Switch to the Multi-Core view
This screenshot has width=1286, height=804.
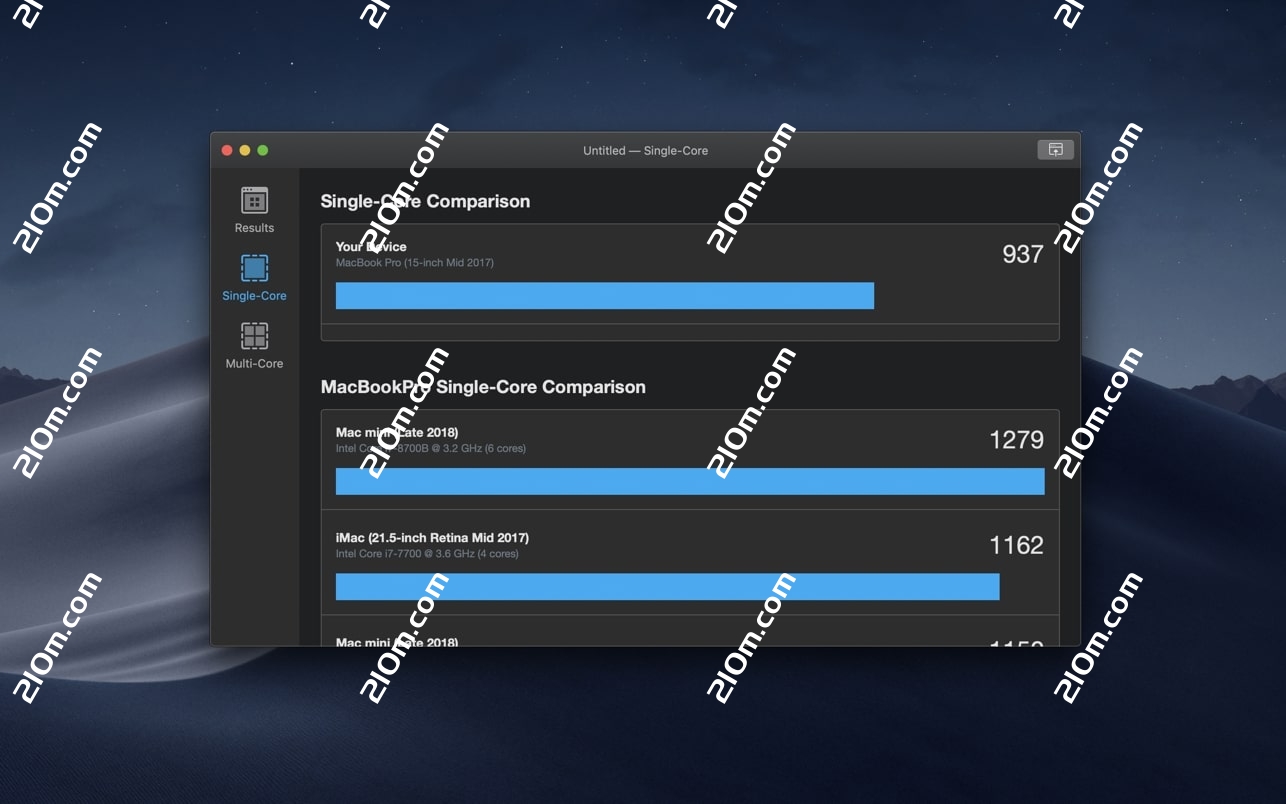coord(254,346)
